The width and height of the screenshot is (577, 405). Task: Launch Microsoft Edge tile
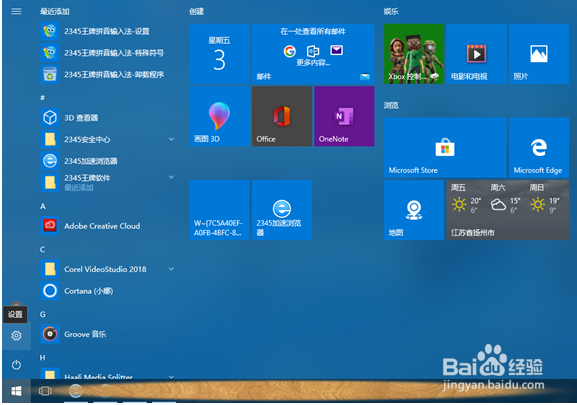[539, 148]
